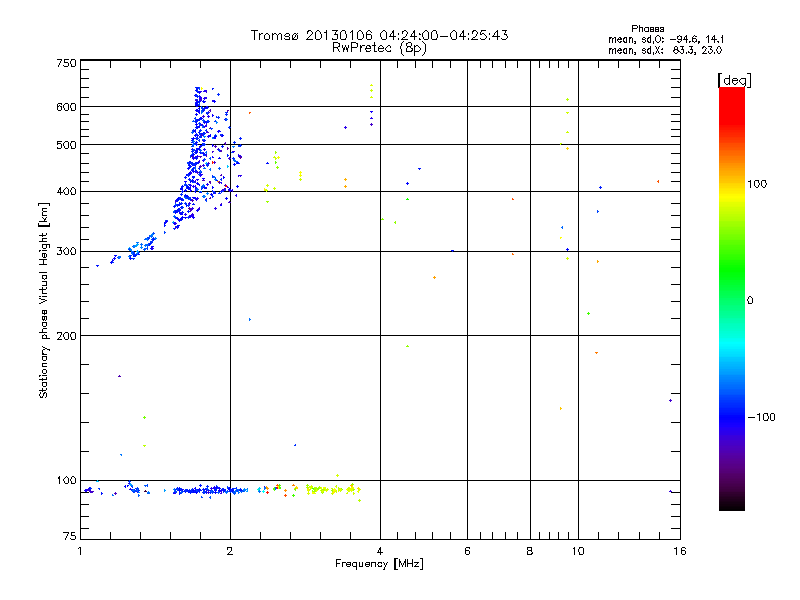
Task: Click the 'Stationary phase Virtual Height [km]' label
Action: coord(43,300)
